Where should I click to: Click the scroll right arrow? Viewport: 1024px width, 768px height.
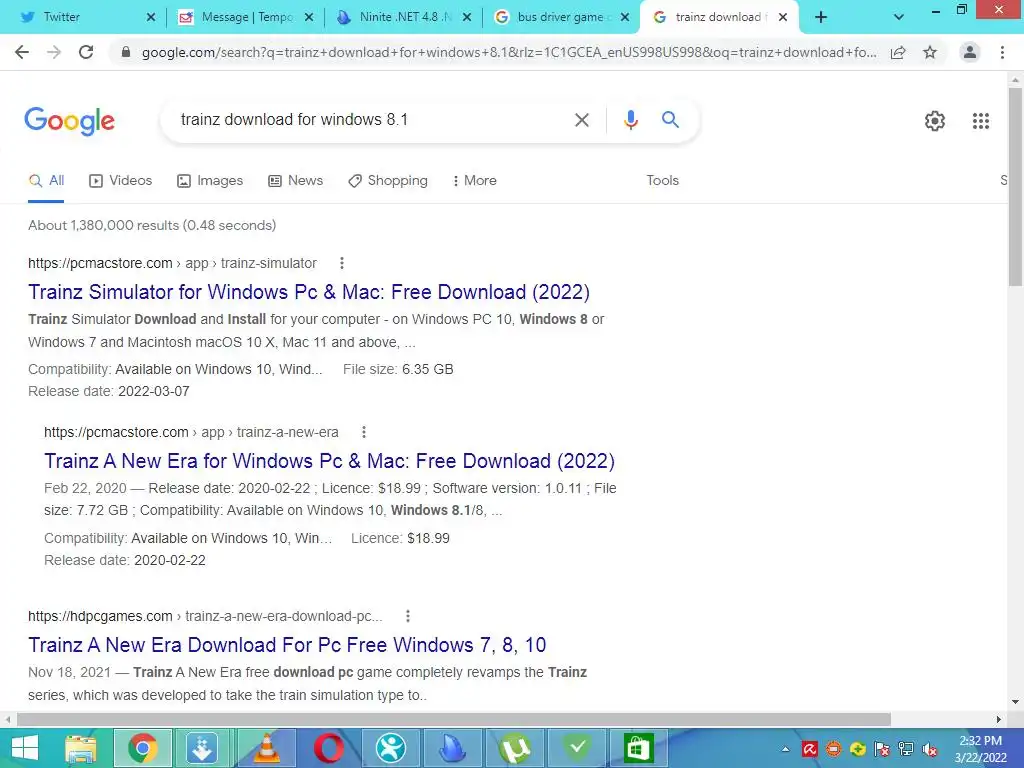coord(999,719)
